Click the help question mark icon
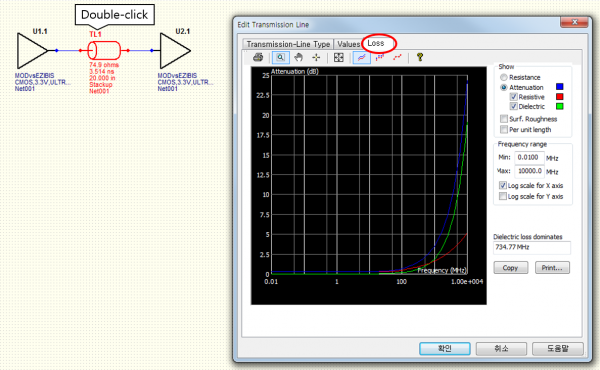Viewport: 600px width, 370px height. pos(420,57)
